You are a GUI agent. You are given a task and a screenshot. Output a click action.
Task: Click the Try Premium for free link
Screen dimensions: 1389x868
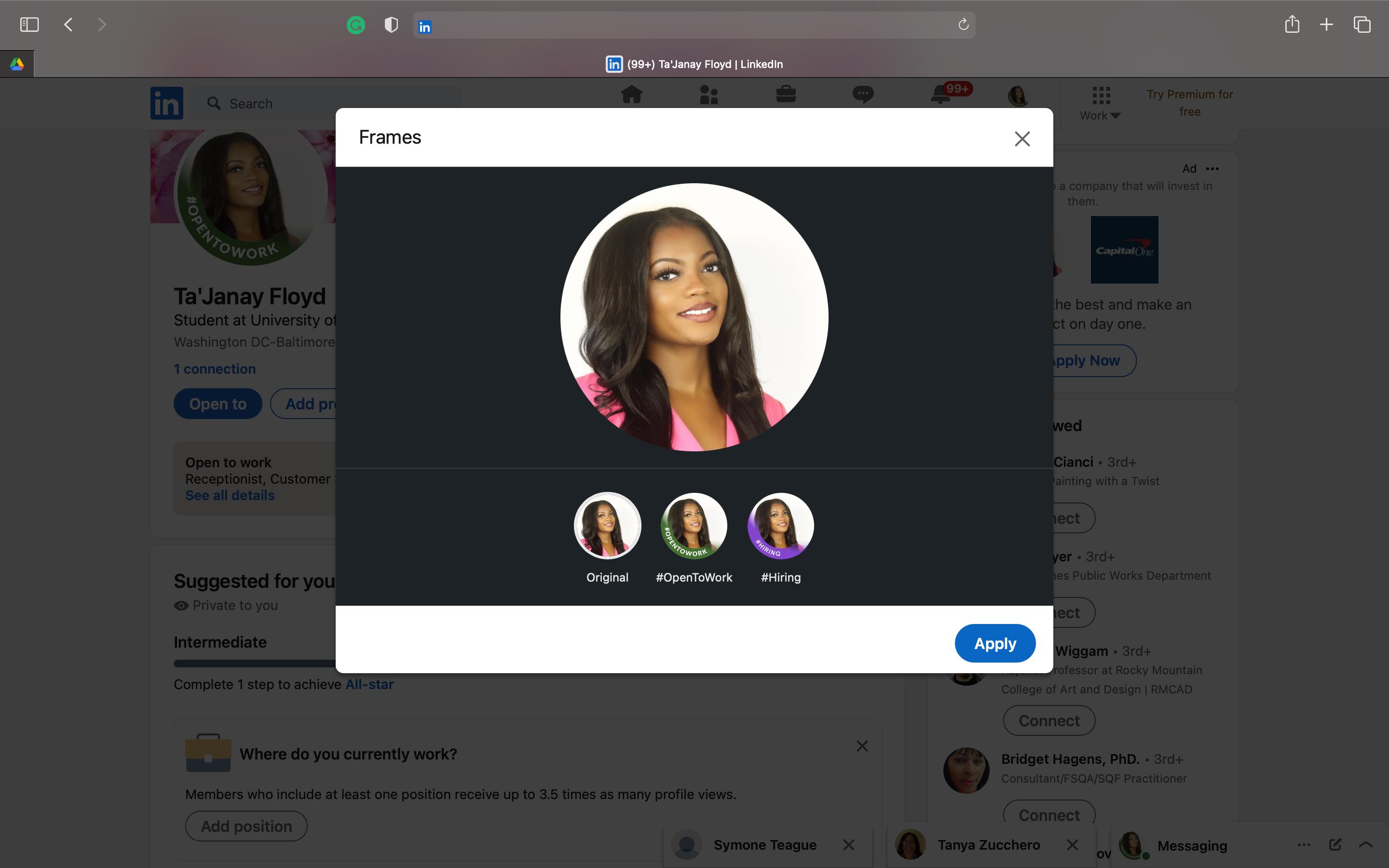click(x=1189, y=103)
